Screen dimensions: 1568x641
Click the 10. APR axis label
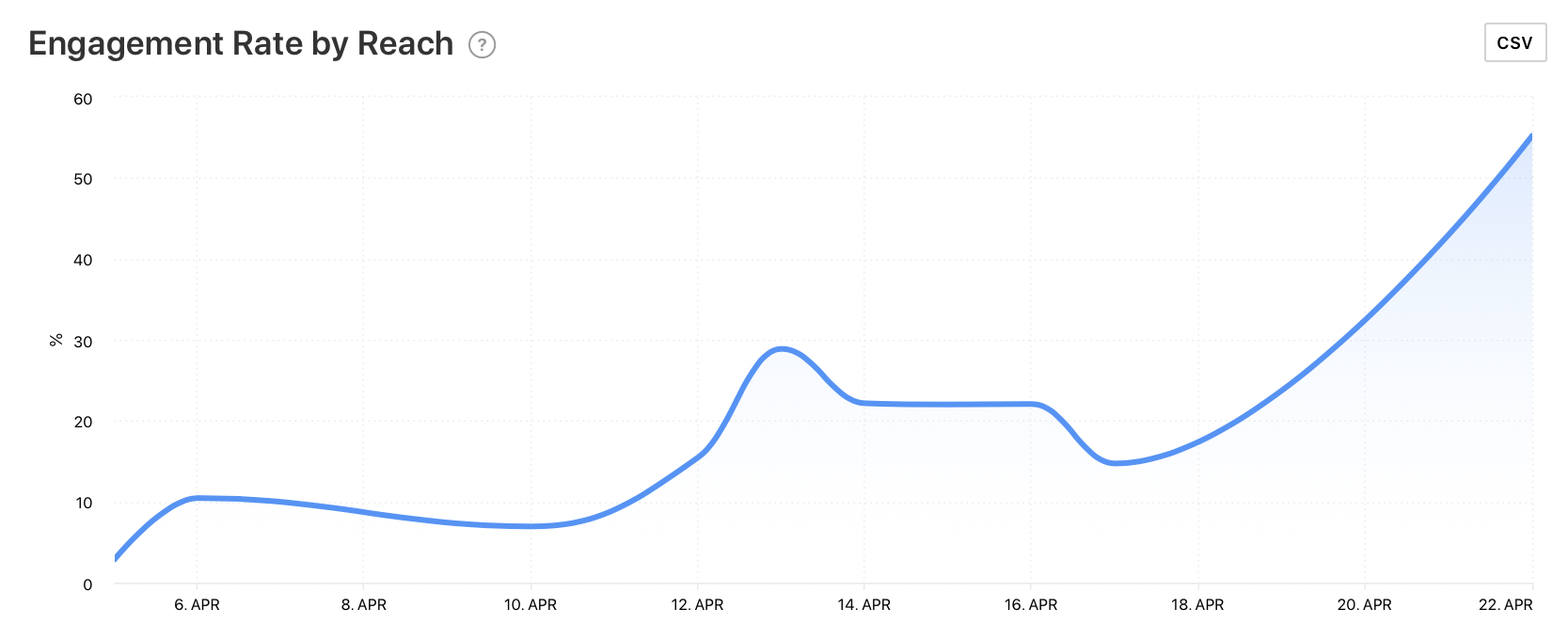[x=531, y=604]
